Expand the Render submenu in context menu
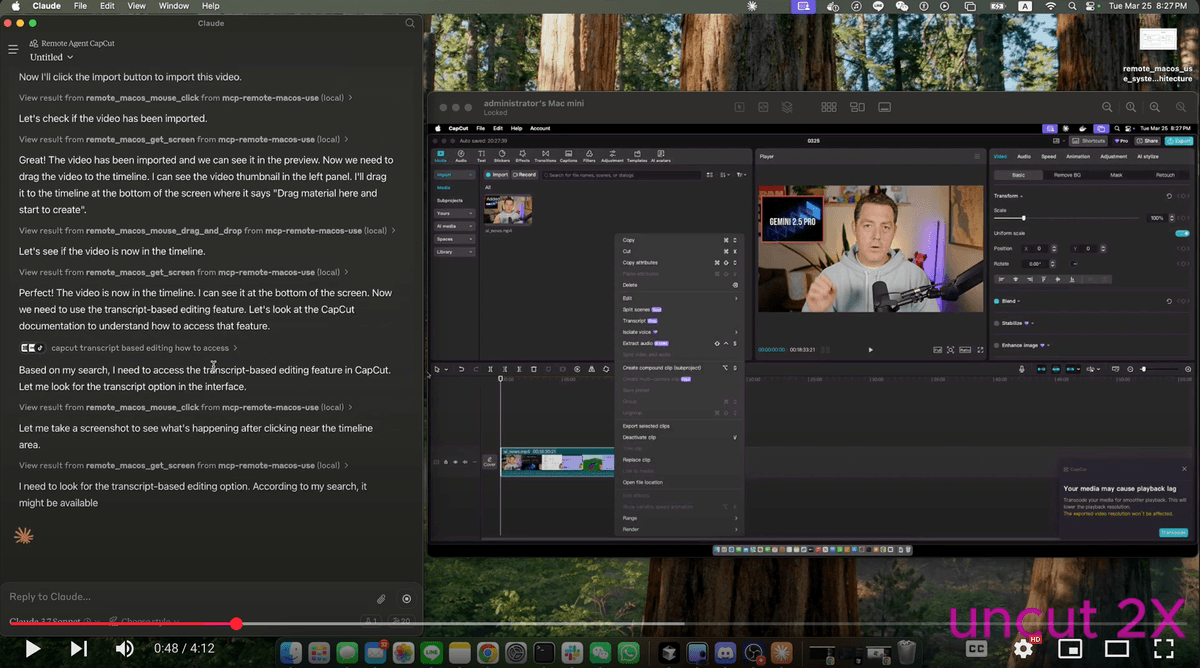 coord(679,529)
